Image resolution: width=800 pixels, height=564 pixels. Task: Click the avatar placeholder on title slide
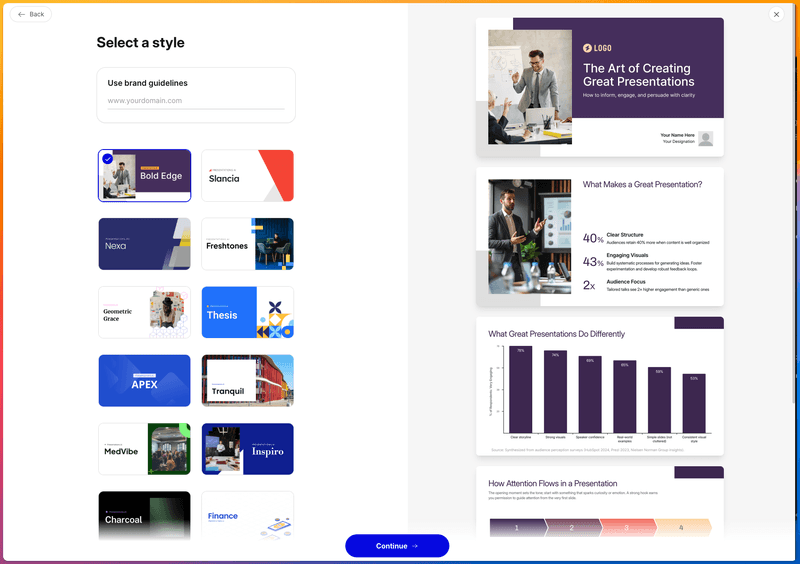click(x=706, y=138)
